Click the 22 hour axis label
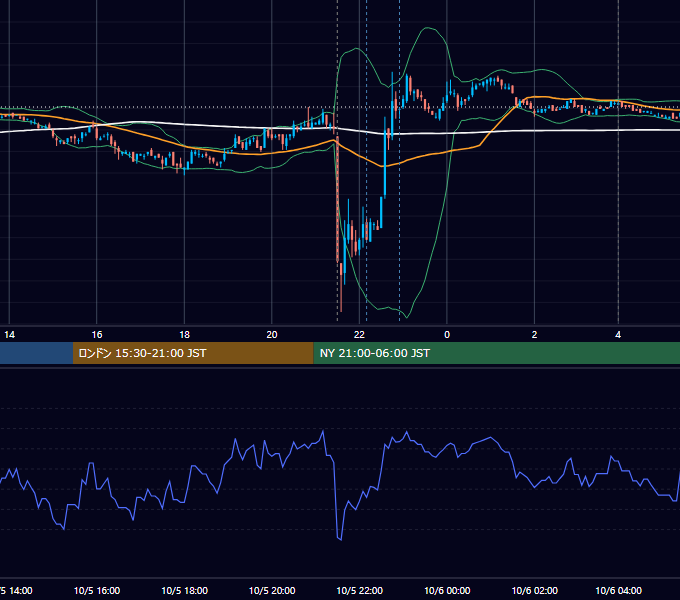The height and width of the screenshot is (600, 680). tap(359, 335)
